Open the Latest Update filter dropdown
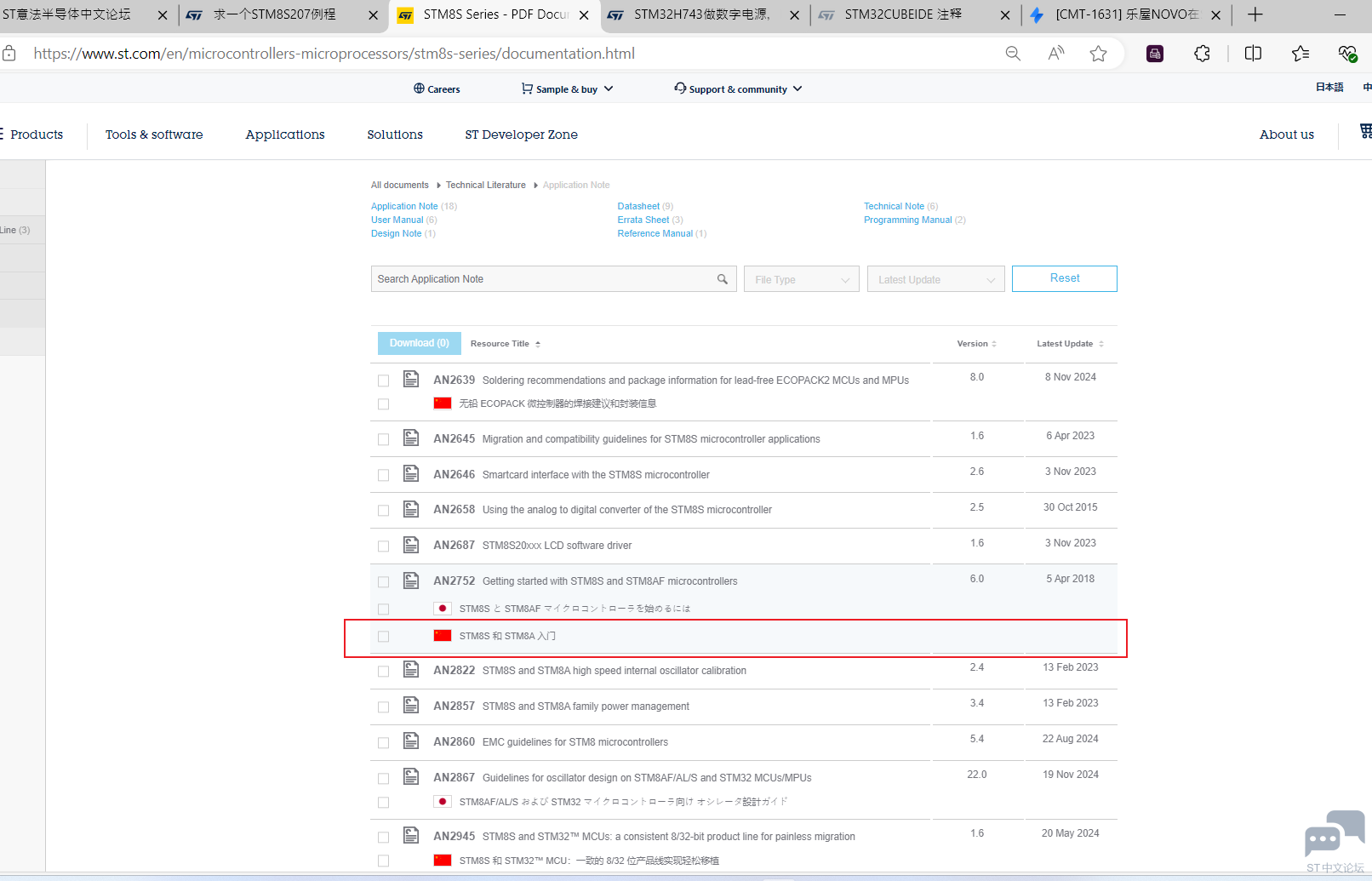1372x881 pixels. point(936,279)
